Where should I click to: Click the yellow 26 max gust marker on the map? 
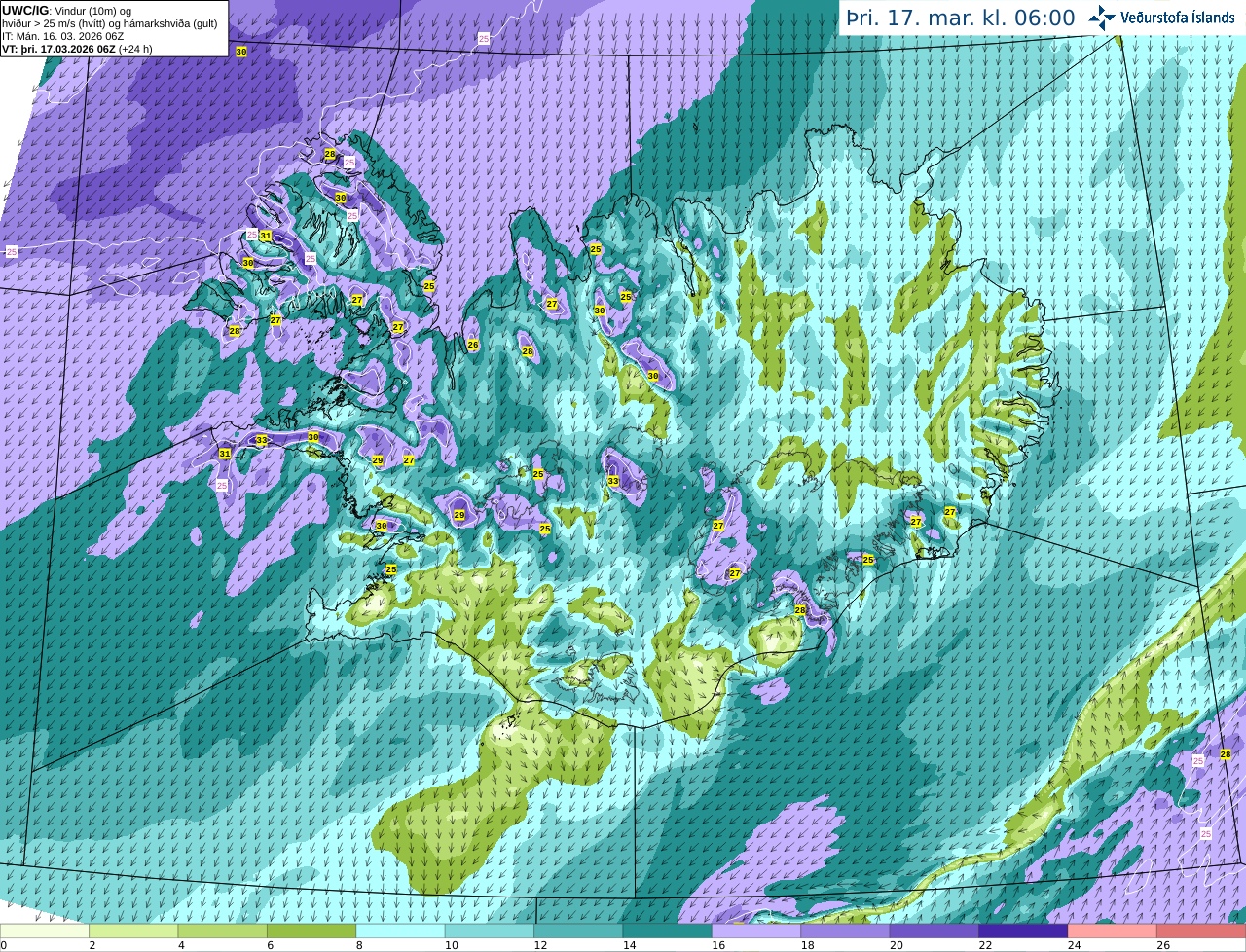pyautogui.click(x=473, y=345)
